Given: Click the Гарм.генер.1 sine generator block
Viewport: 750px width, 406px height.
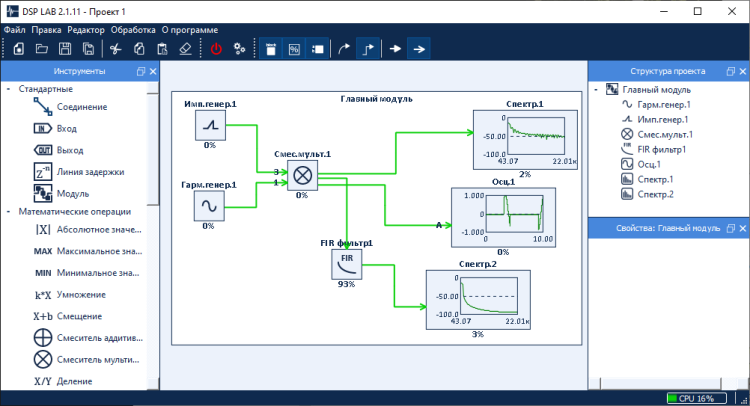Looking at the screenshot, I should coord(210,206).
